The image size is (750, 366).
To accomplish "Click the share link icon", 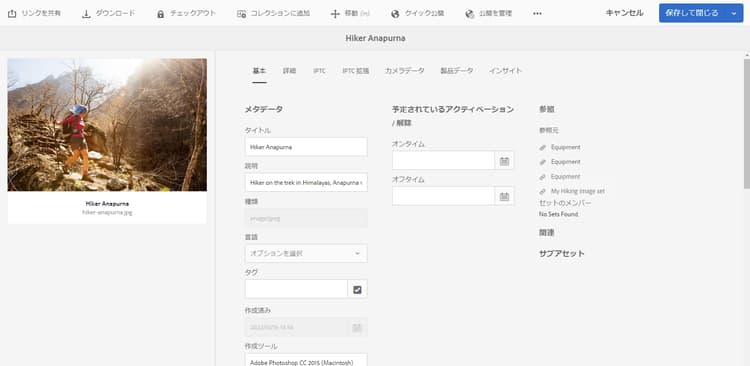I will [12, 13].
